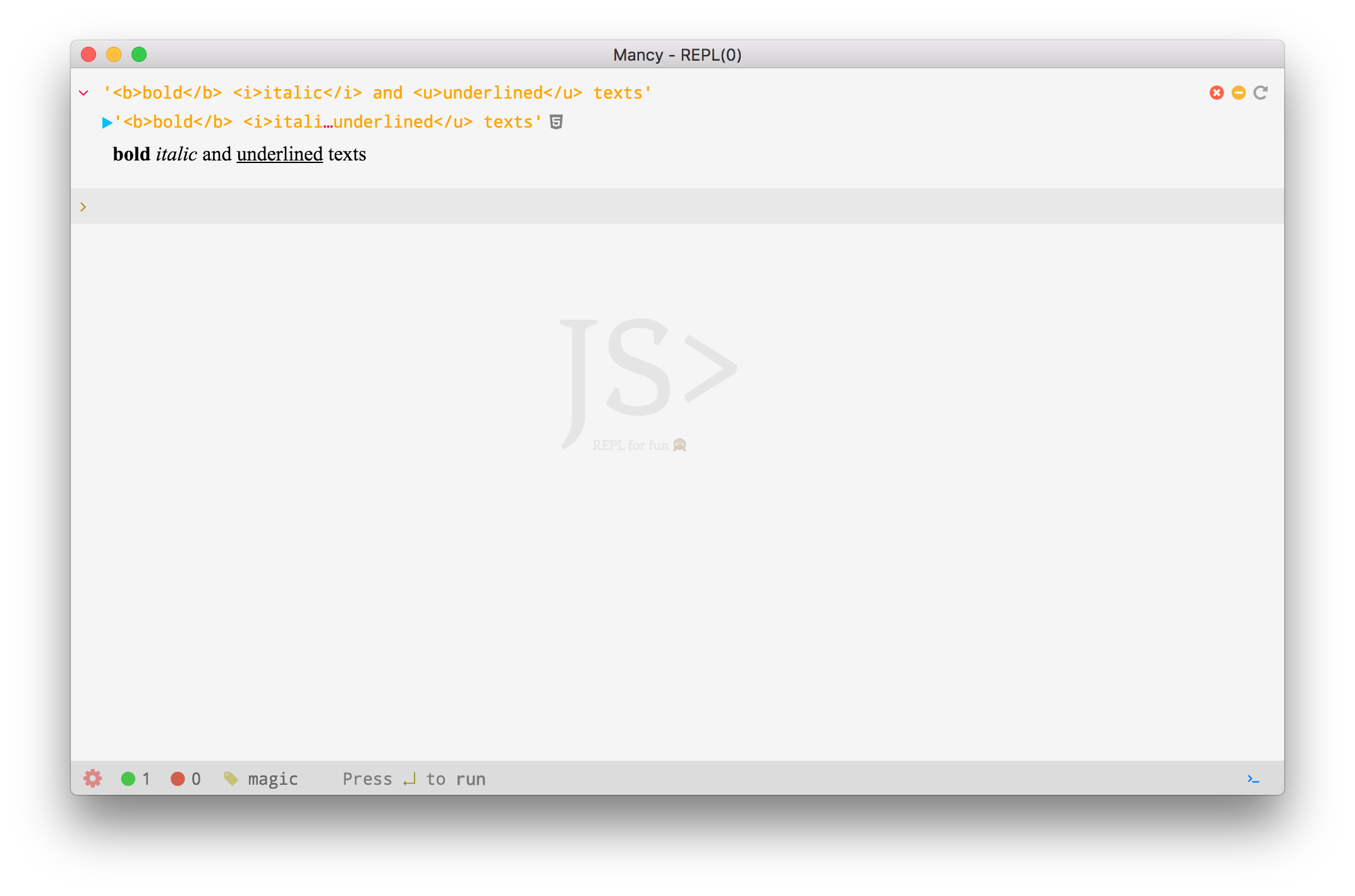Image resolution: width=1355 pixels, height=896 pixels.
Task: Click the terminal prompt icon bottom right
Action: click(x=1253, y=778)
